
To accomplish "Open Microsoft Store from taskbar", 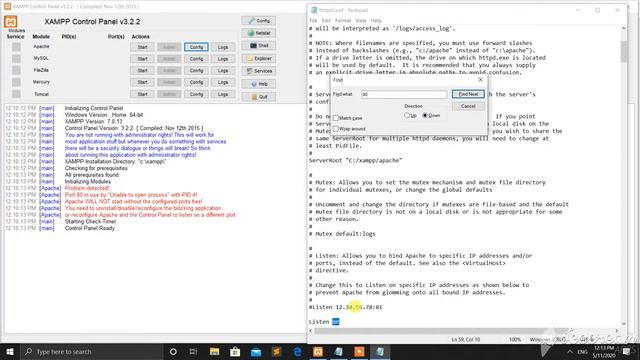I will [235, 351].
